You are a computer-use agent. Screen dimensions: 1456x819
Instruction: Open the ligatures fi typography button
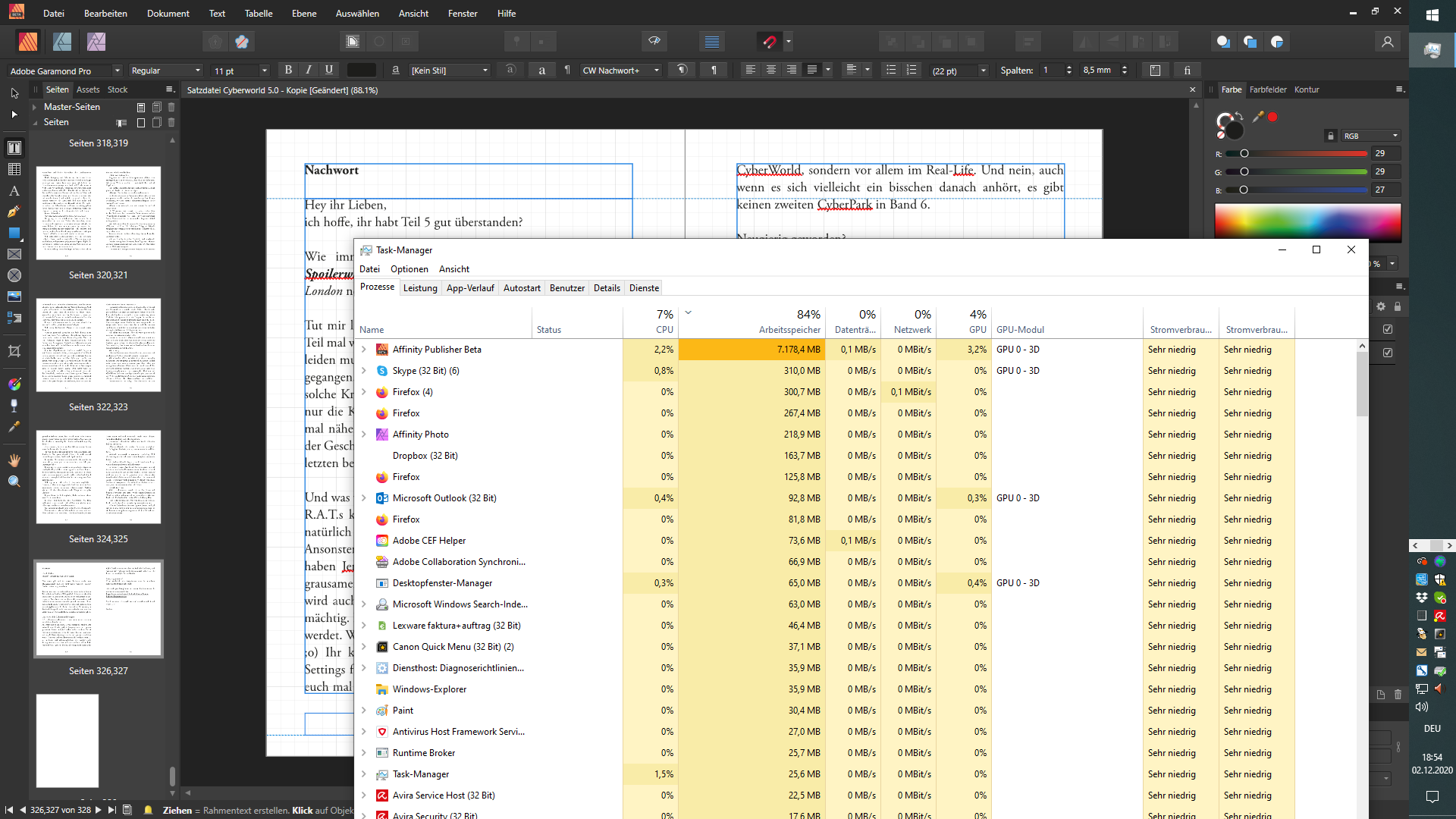click(x=1187, y=71)
